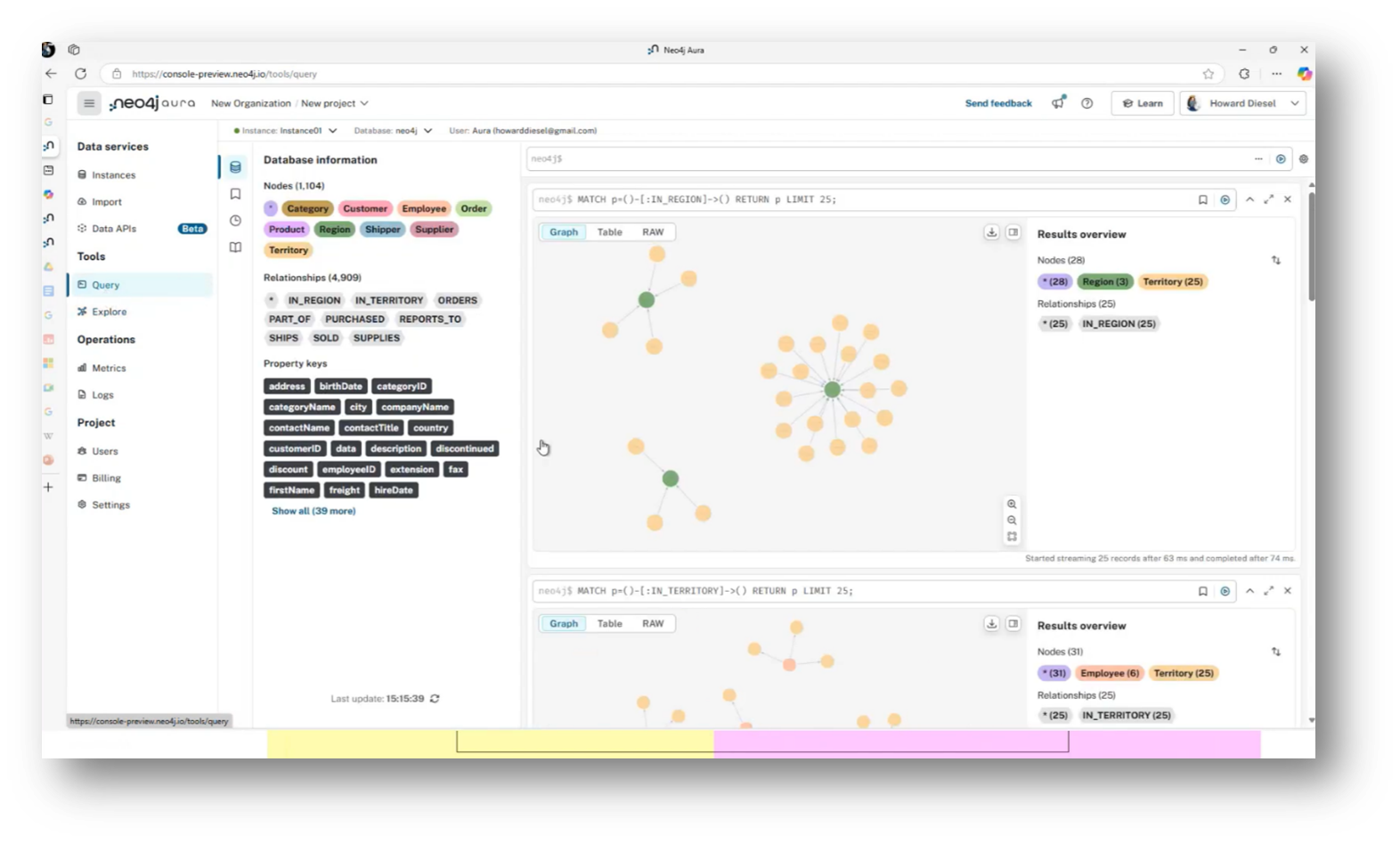Select Graph tab in IN_REGION result
This screenshot has width=1400, height=843.
[x=563, y=232]
